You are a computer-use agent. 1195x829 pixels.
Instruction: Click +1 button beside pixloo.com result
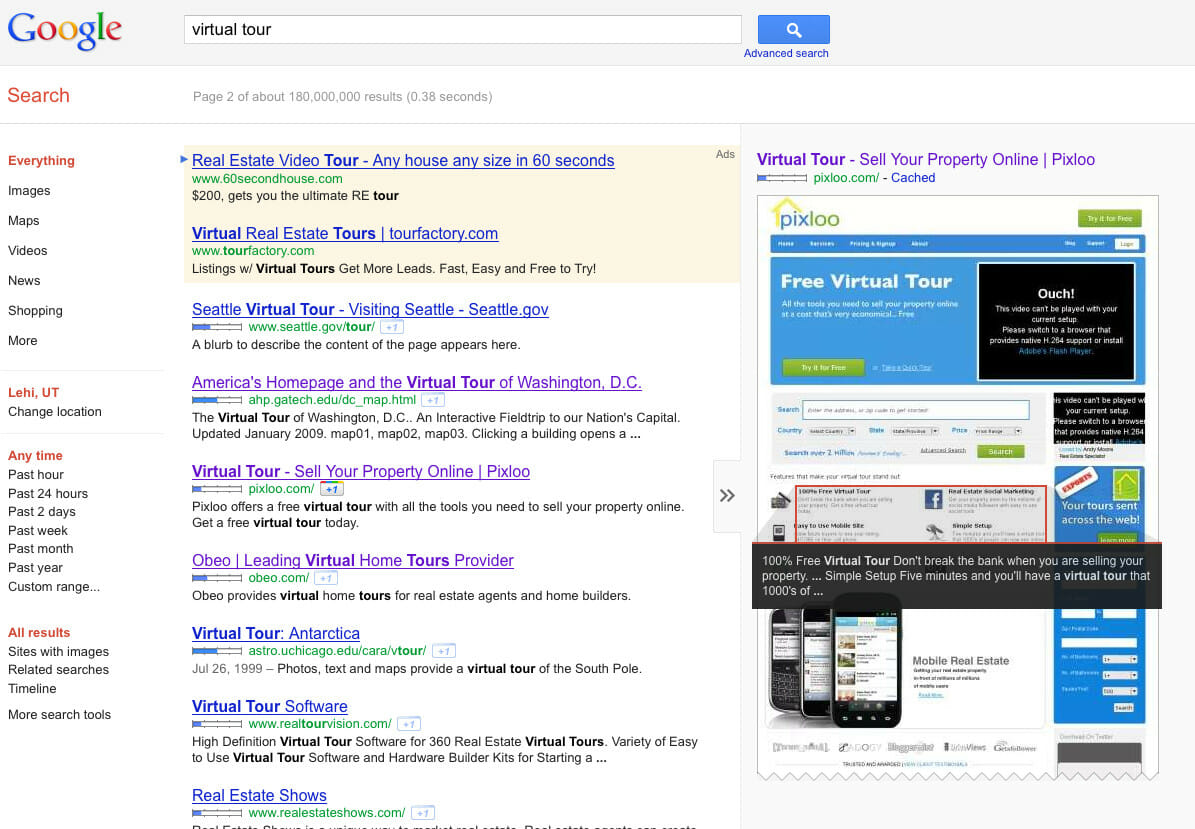332,489
